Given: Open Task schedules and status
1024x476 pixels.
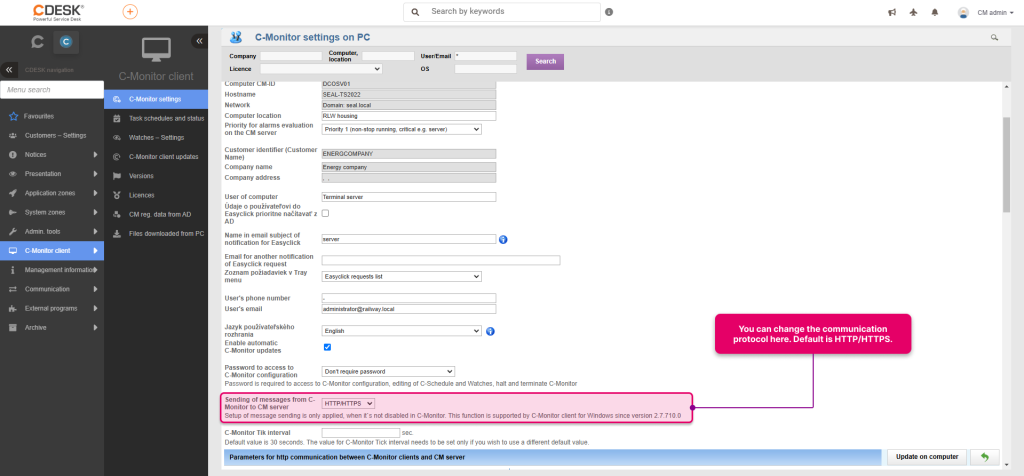Looking at the screenshot, I should 156,118.
